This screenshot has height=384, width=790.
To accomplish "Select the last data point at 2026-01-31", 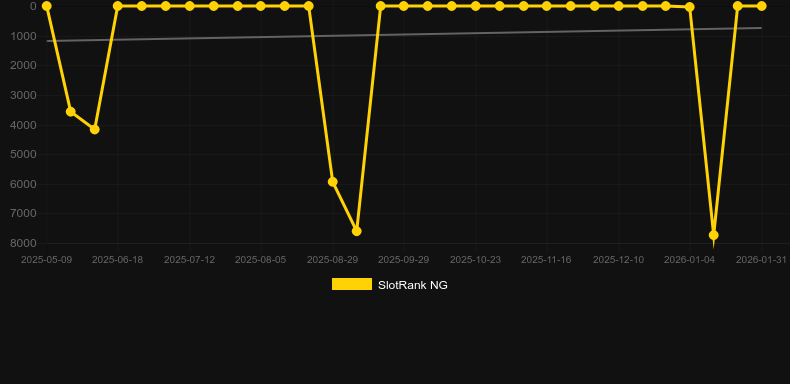I will point(761,6).
